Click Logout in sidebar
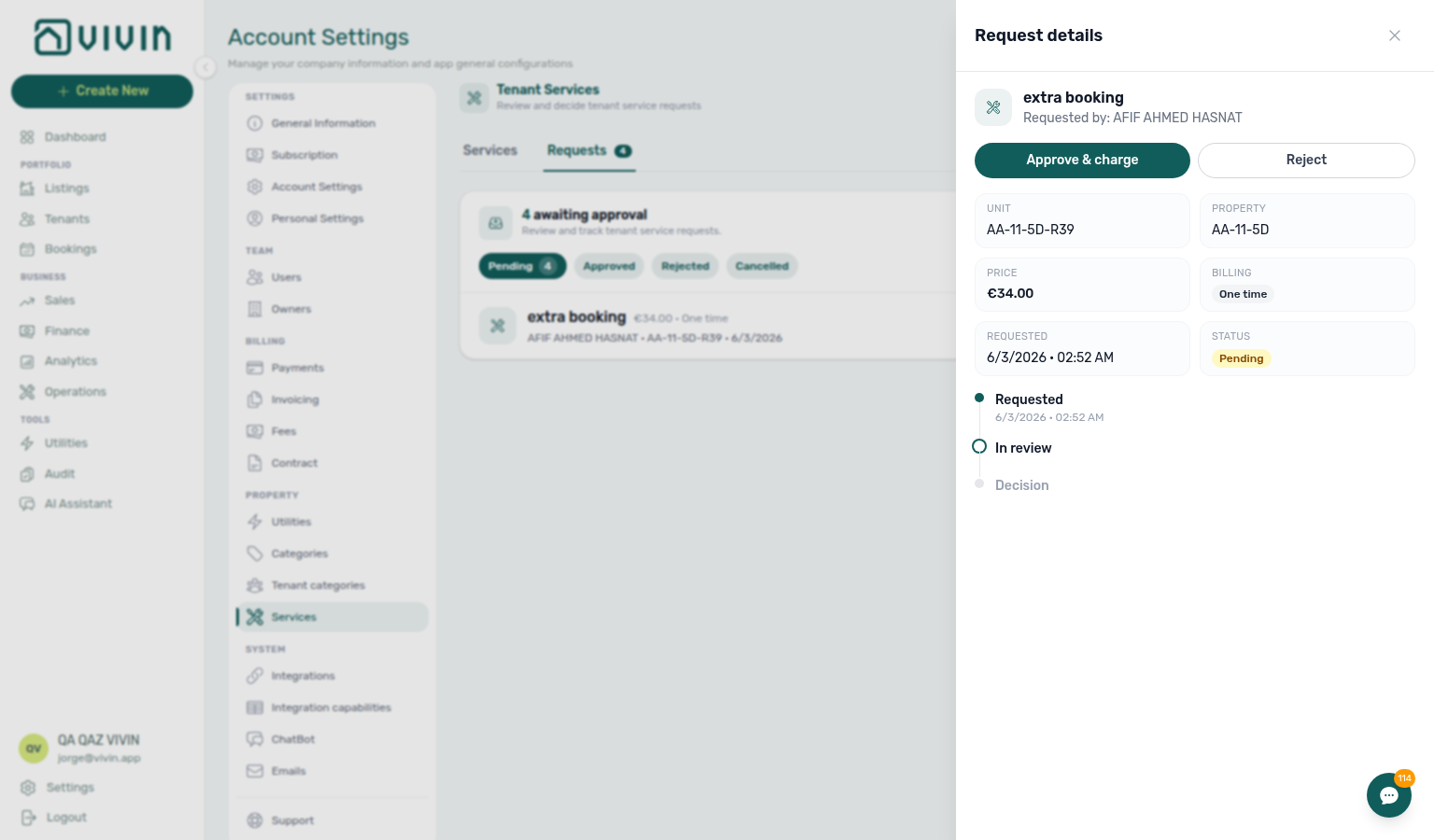1434x840 pixels. coord(54,818)
